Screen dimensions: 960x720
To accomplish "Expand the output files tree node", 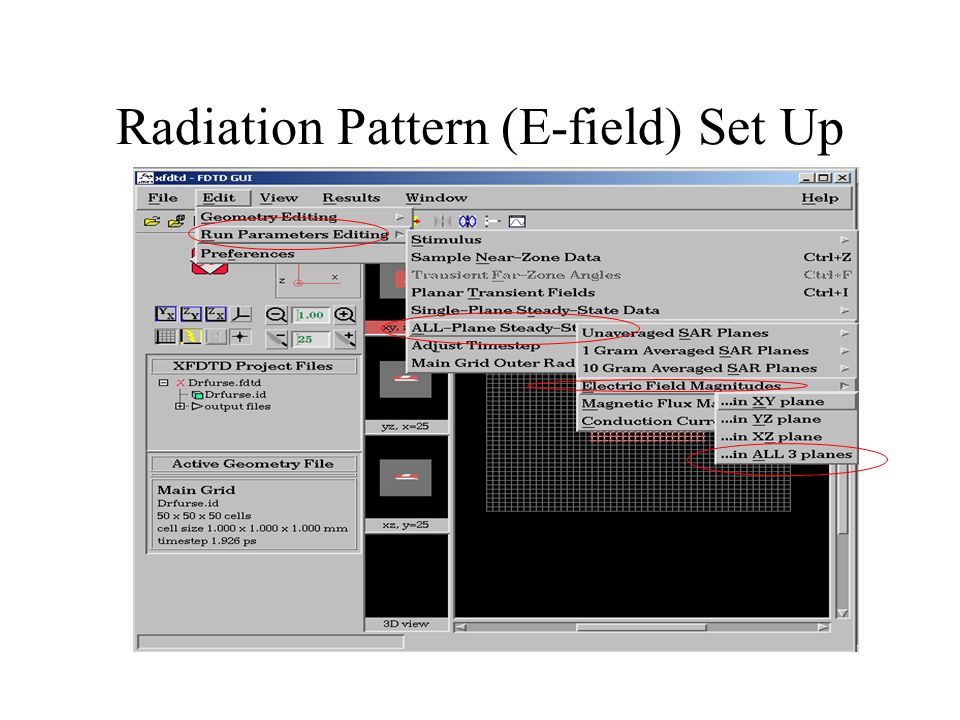I will tap(179, 406).
